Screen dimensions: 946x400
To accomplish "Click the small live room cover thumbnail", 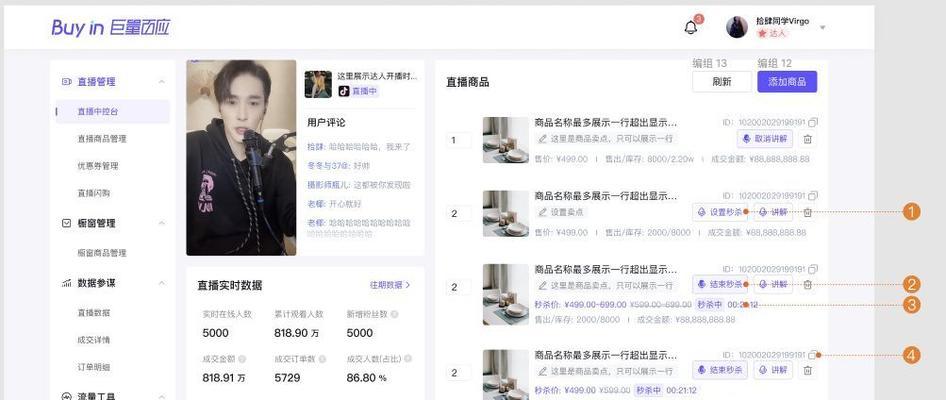I will point(318,84).
